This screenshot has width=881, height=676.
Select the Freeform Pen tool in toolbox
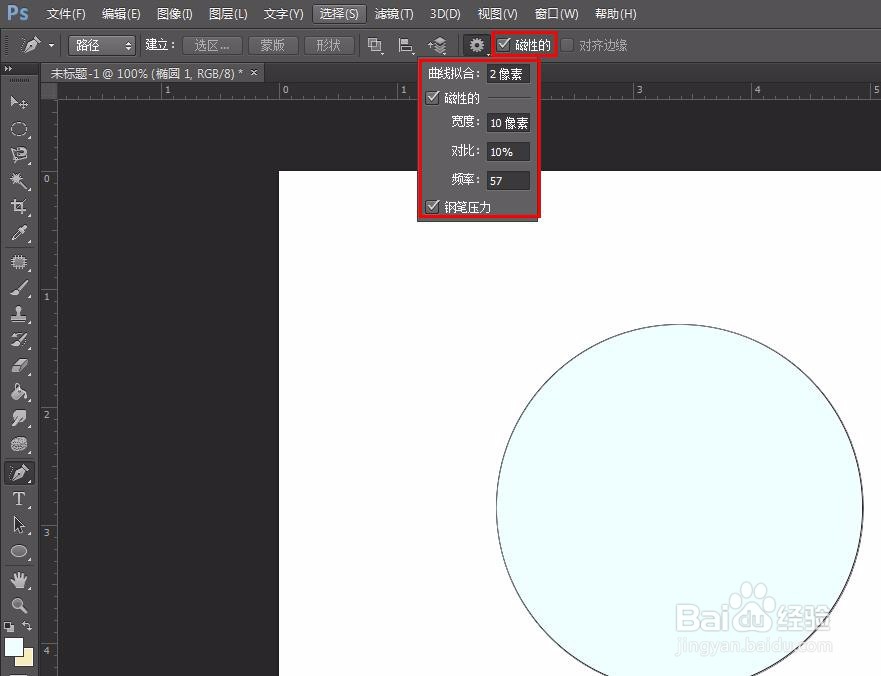point(19,473)
